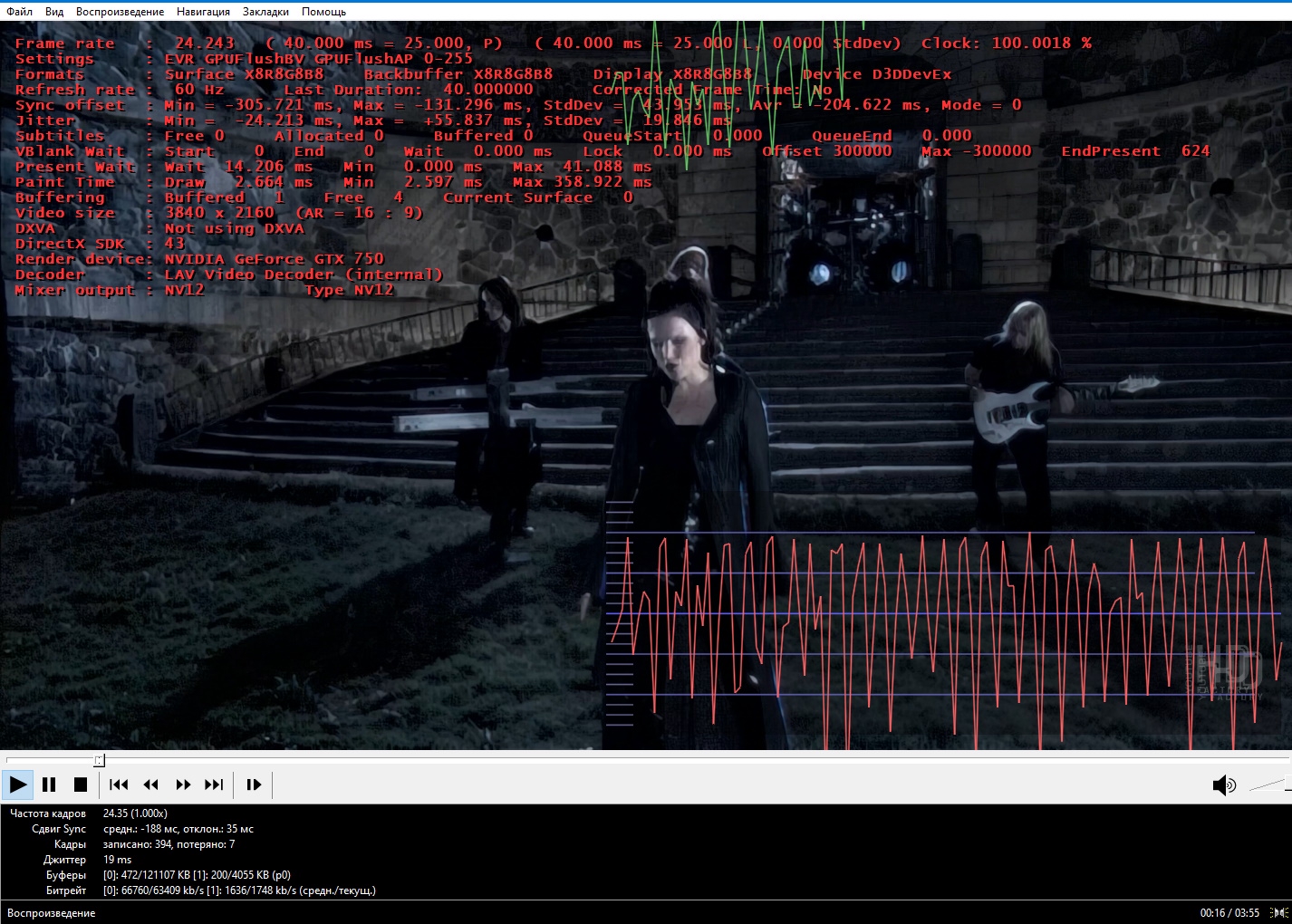Adjust the volume slider
Screen dimensions: 1292x924
click(x=1268, y=784)
